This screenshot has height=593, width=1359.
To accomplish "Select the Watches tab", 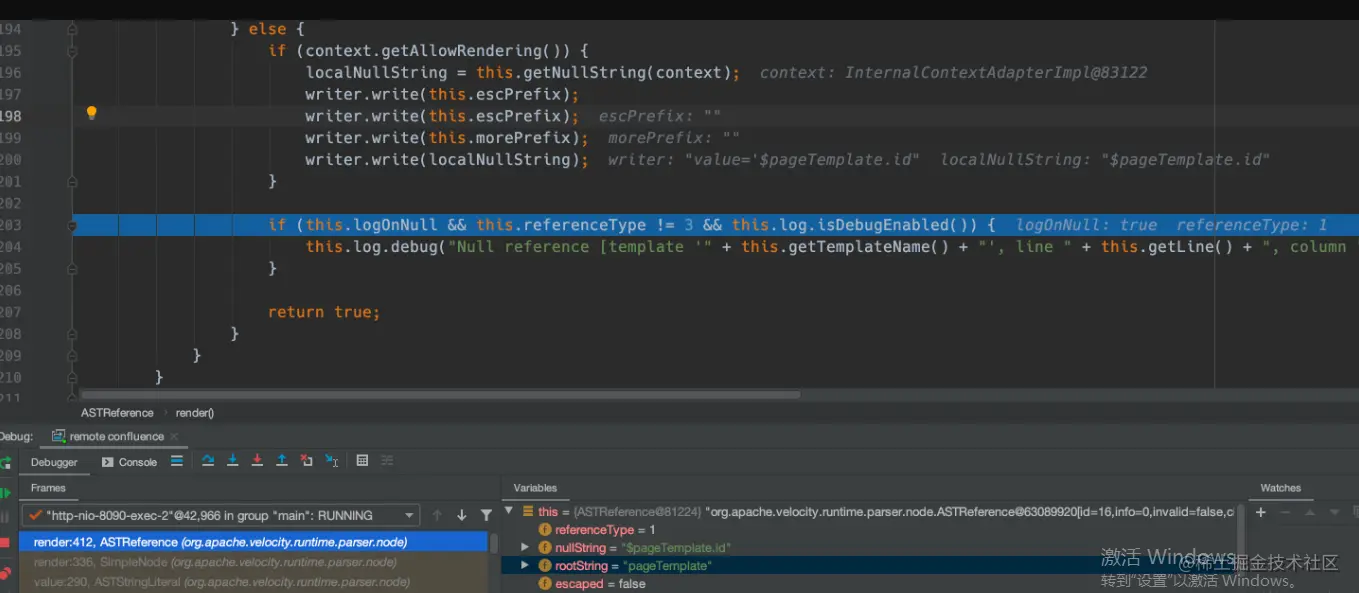I will [1280, 488].
